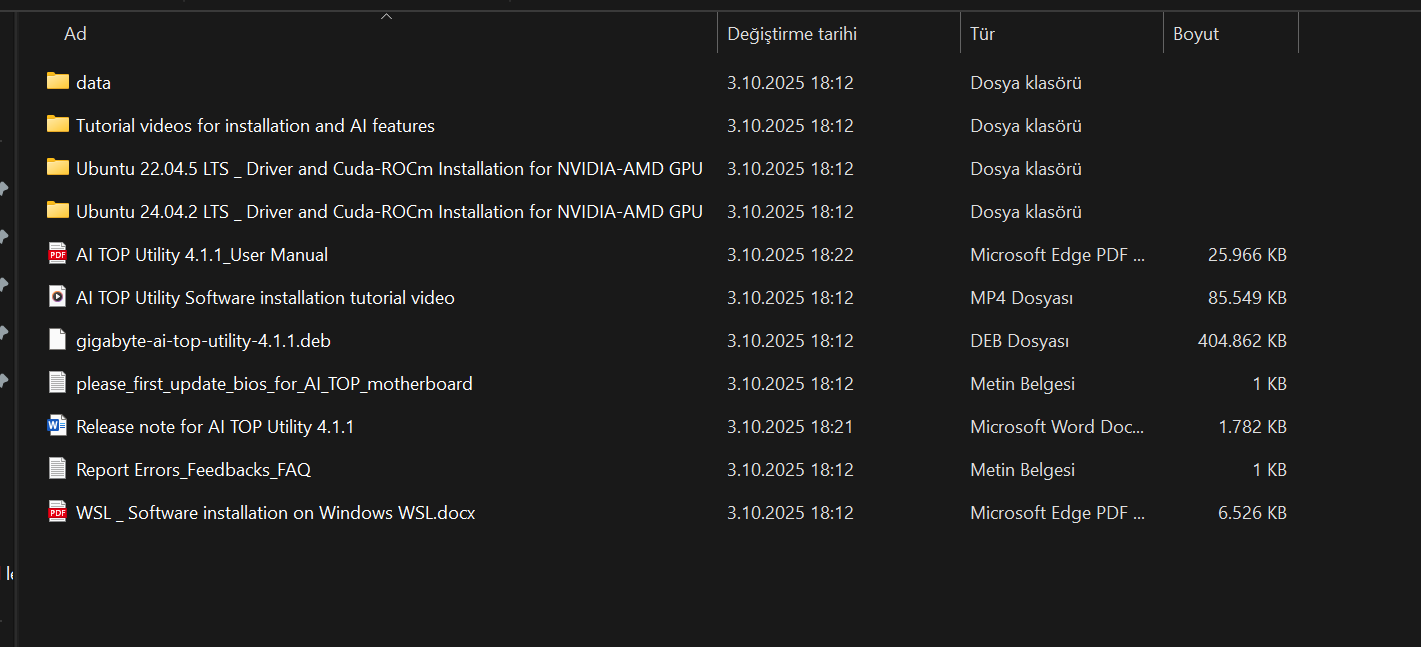The height and width of the screenshot is (647, 1421).
Task: Click the size value 85.549 KB
Action: point(1247,298)
